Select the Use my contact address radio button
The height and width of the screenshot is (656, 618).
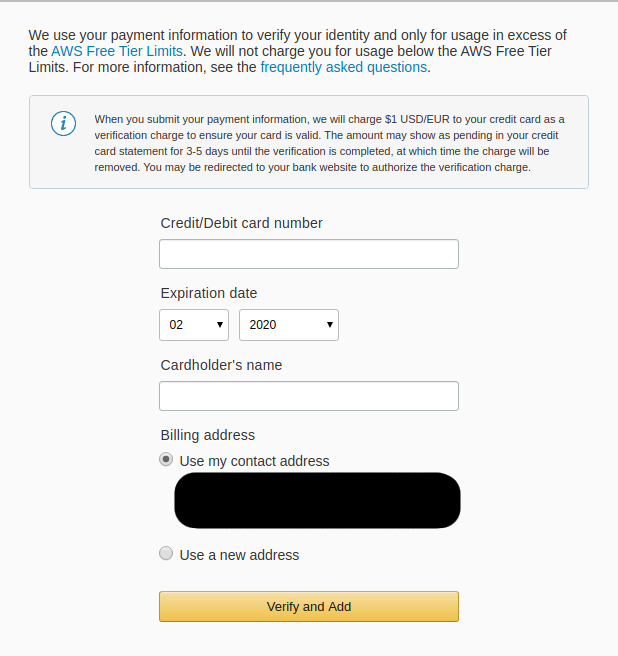click(166, 460)
